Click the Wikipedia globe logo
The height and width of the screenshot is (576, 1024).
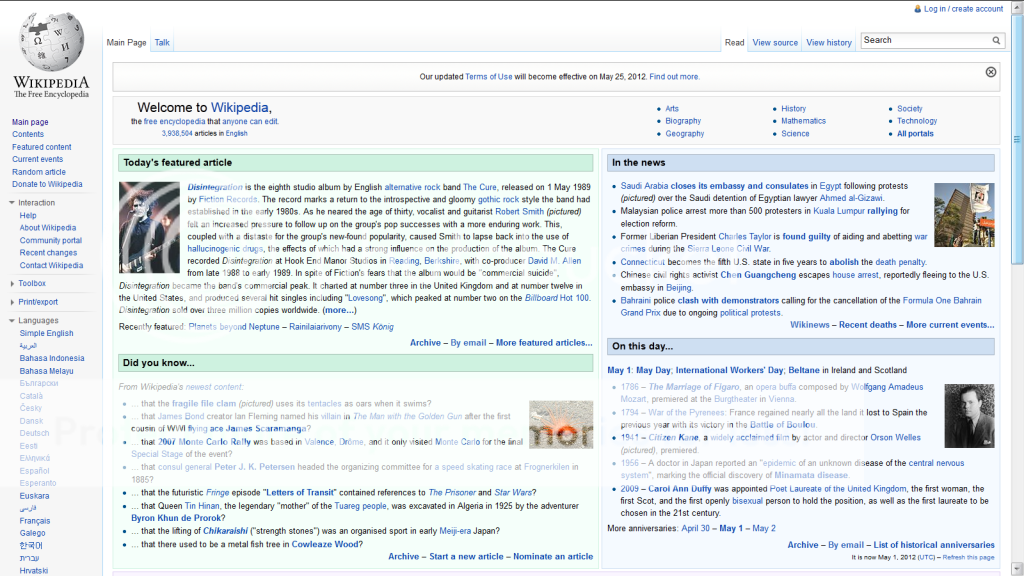[52, 41]
